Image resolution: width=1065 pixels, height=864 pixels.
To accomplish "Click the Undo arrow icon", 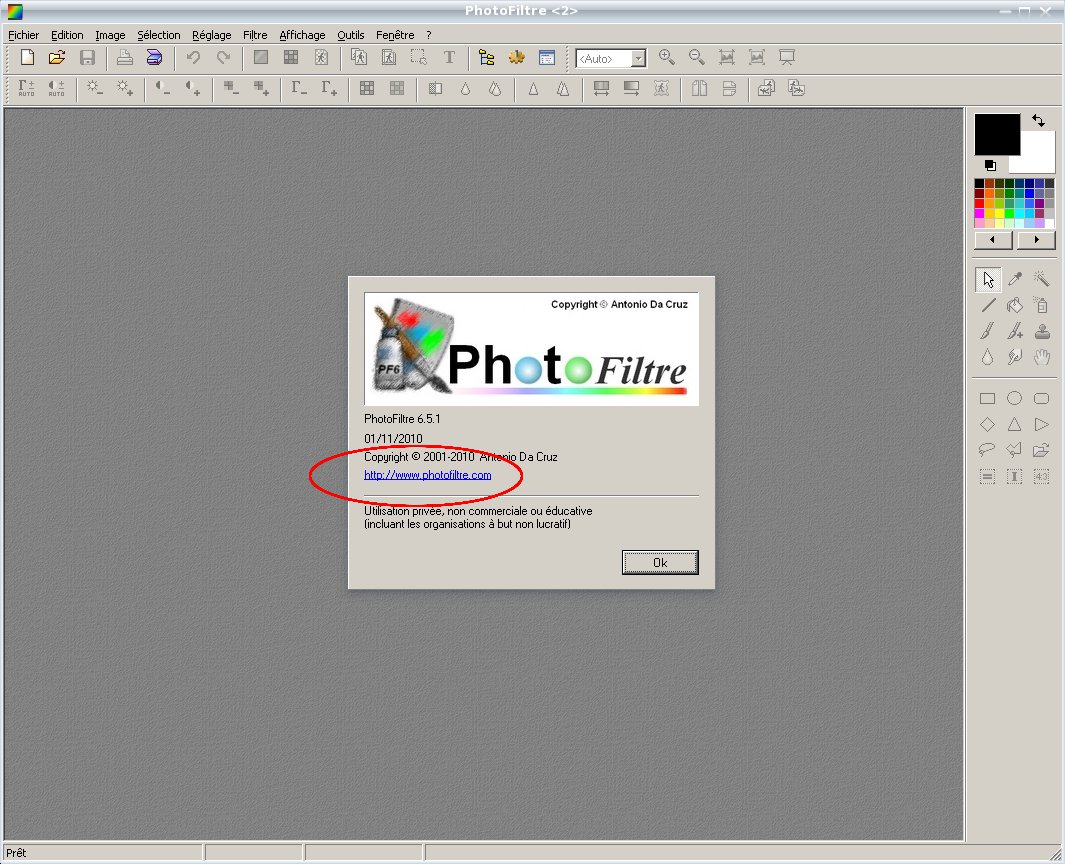I will [193, 58].
